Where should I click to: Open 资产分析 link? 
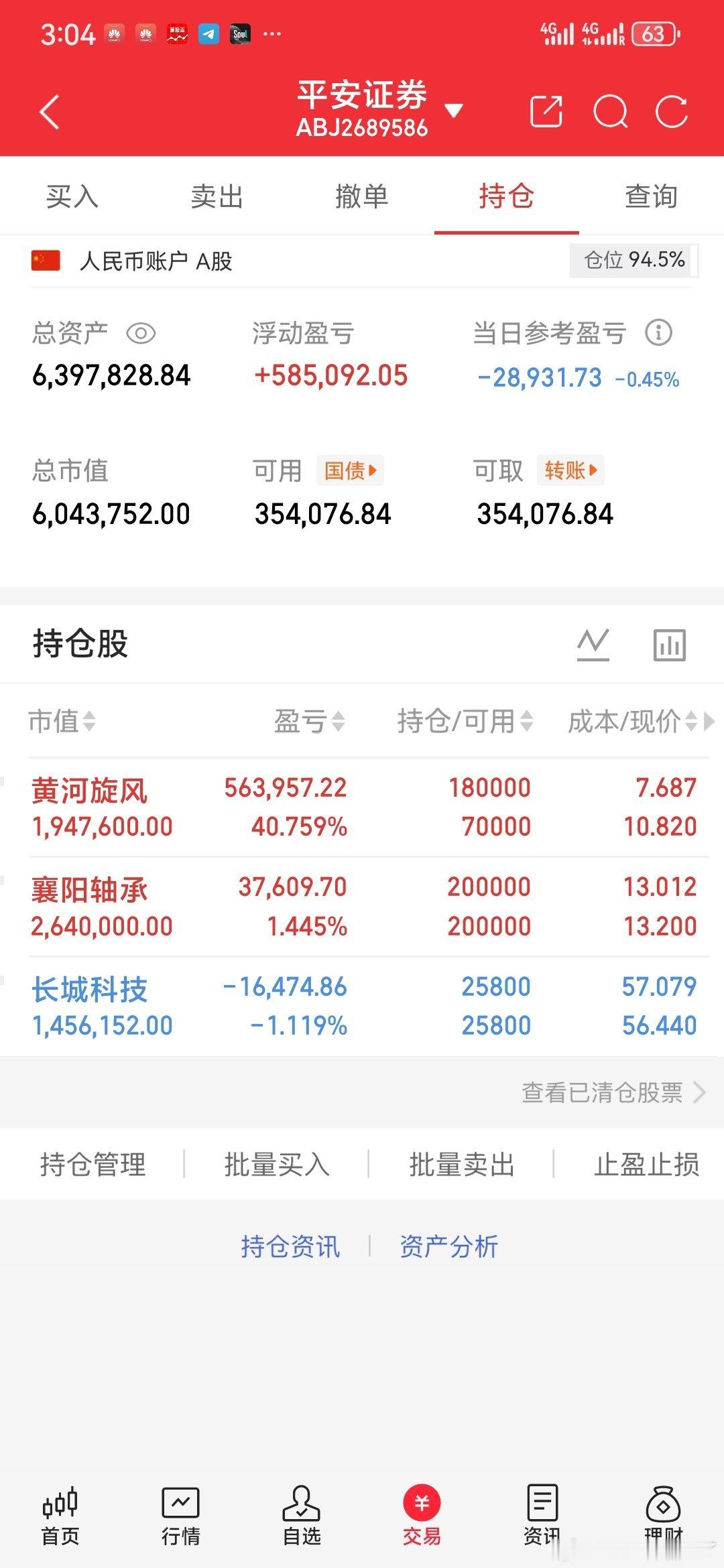pos(448,1246)
